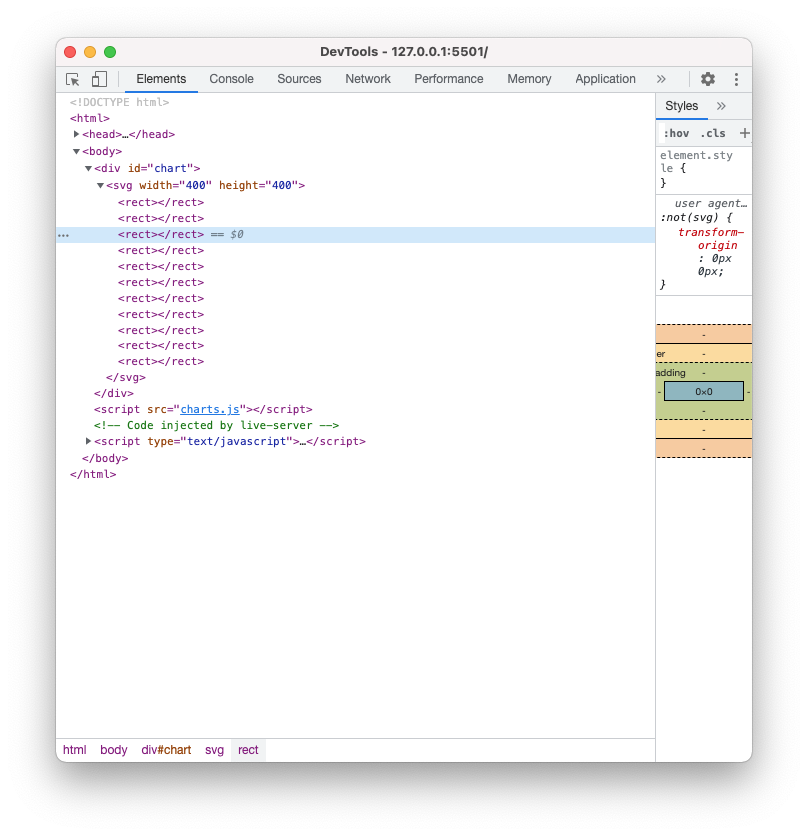The height and width of the screenshot is (836, 808).
Task: Add new style rule plus icon
Action: point(745,133)
